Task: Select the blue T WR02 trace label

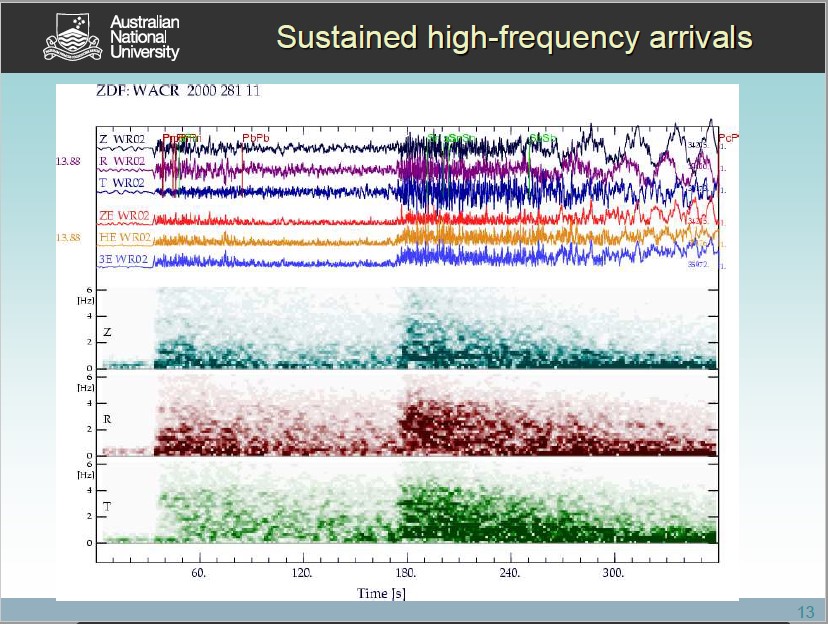Action: point(122,183)
